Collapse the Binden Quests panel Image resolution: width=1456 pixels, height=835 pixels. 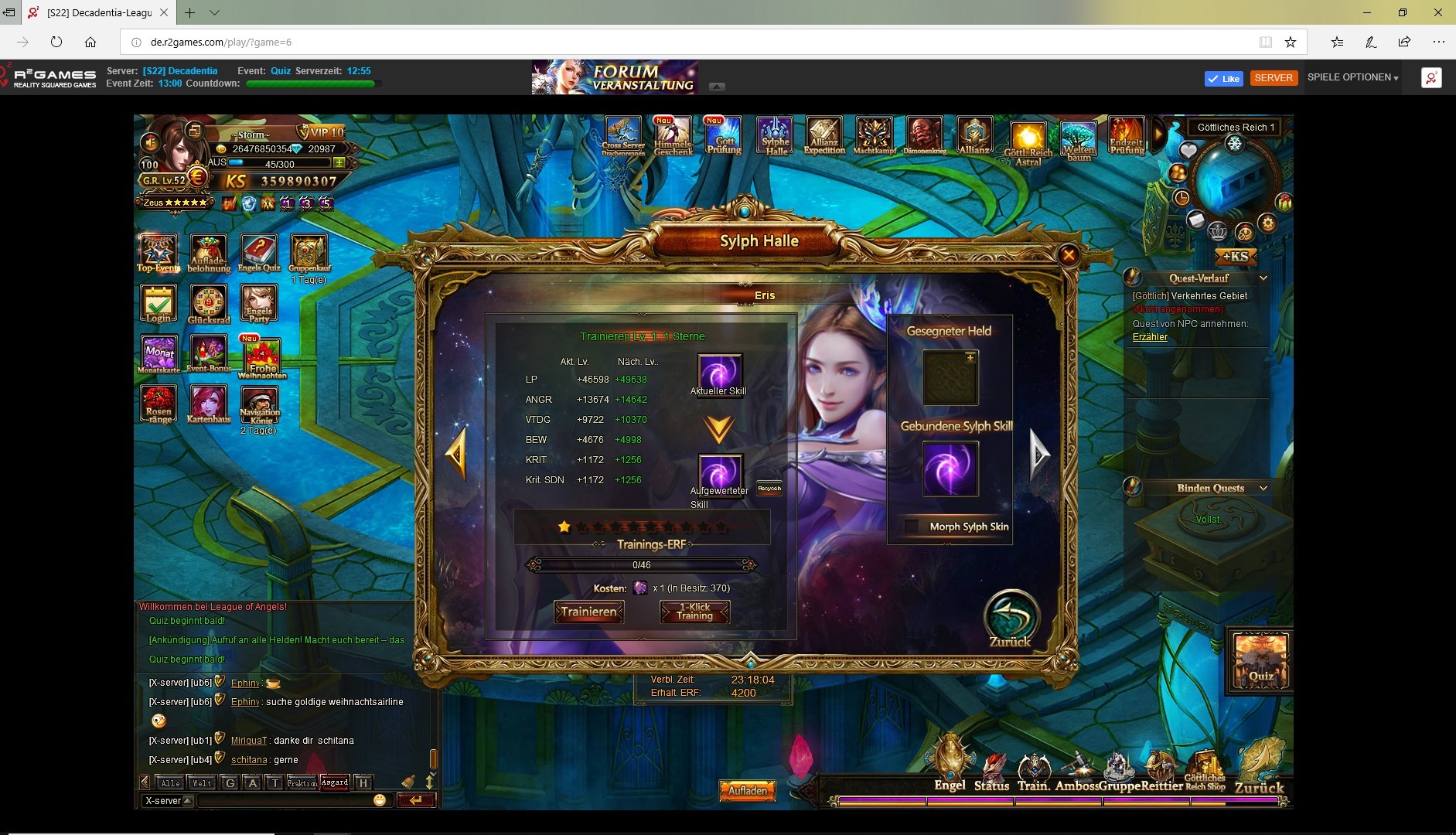point(1263,488)
